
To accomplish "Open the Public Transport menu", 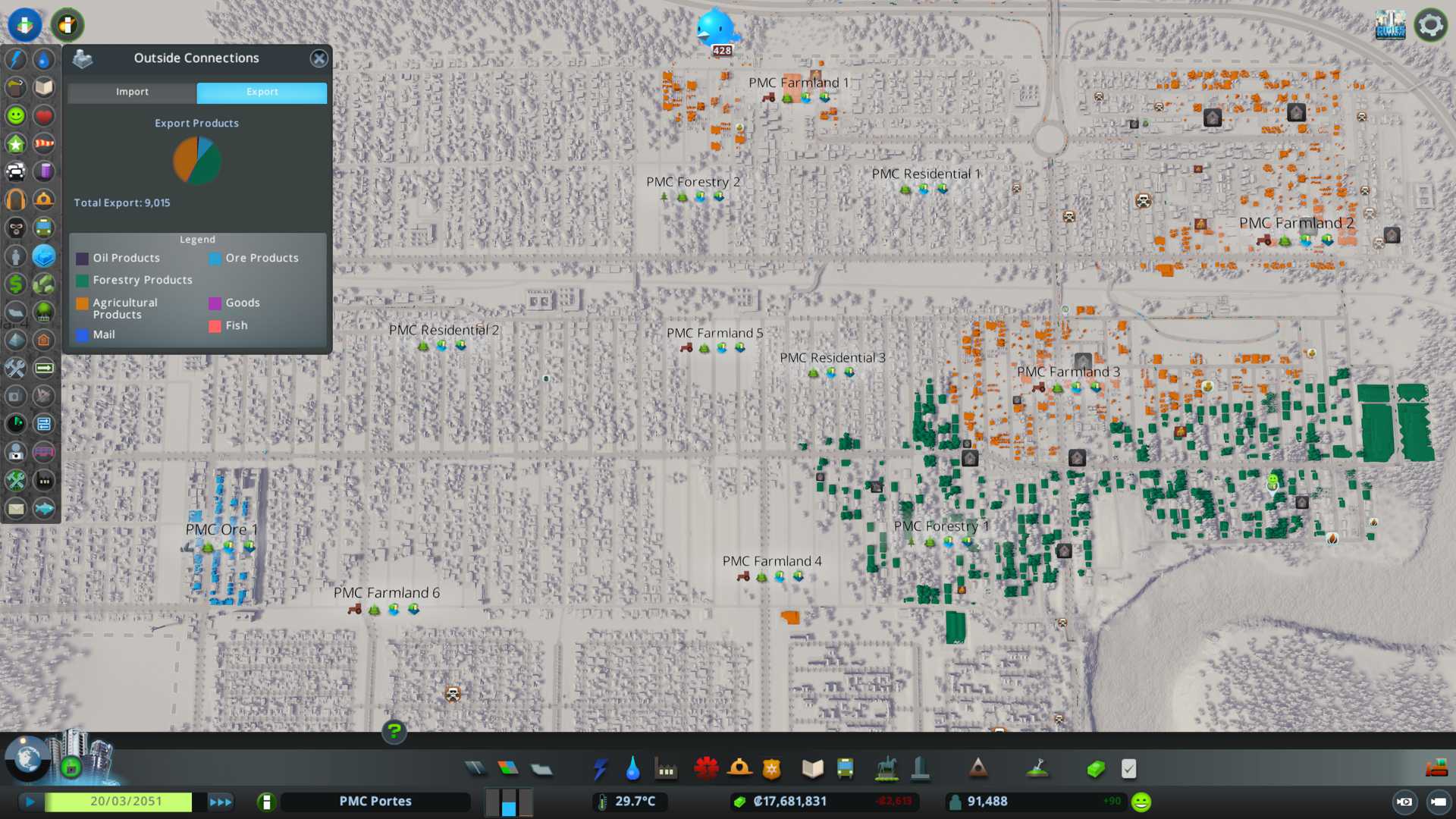I will point(845,769).
